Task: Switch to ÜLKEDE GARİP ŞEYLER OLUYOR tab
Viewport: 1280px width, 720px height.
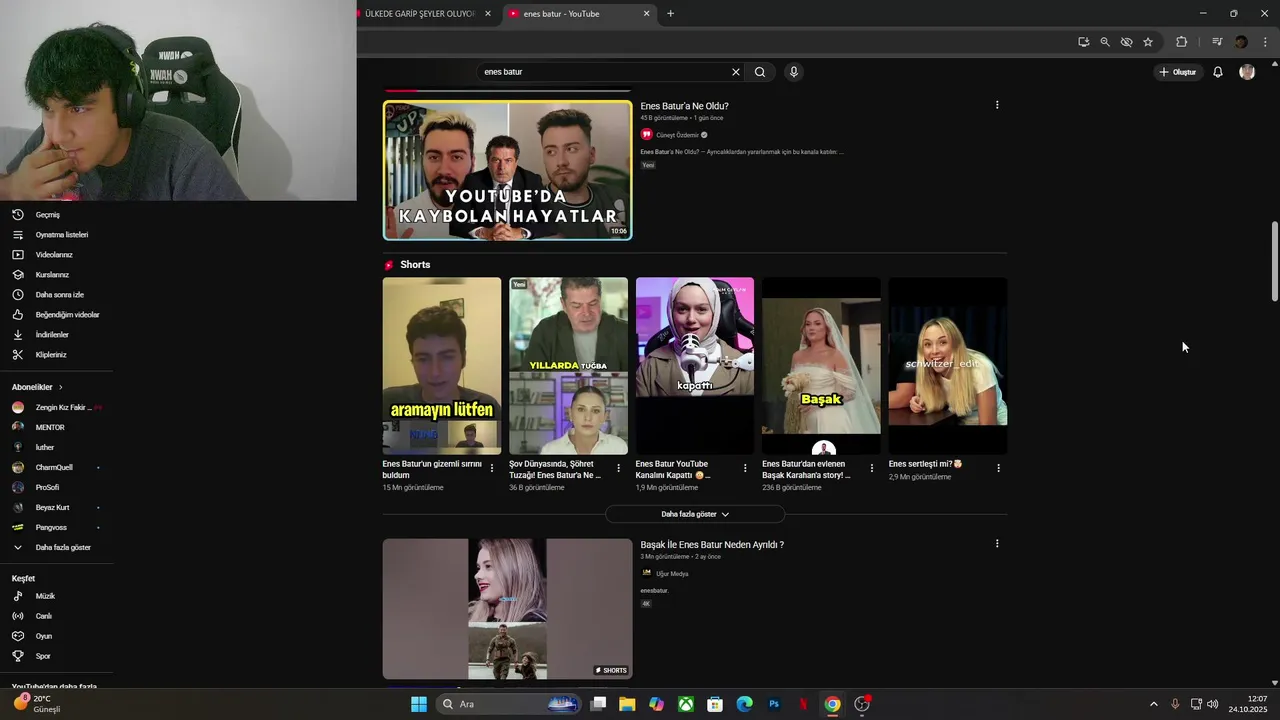Action: [420, 14]
